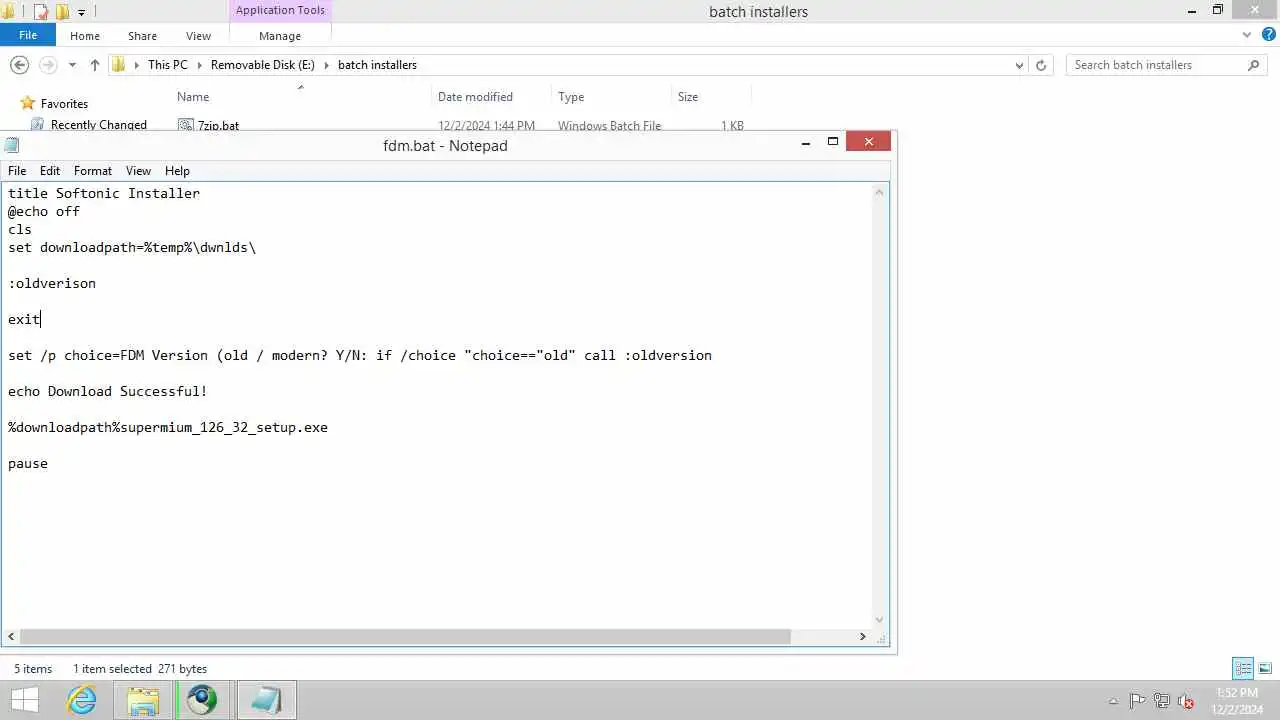Image resolution: width=1280 pixels, height=720 pixels.
Task: Open the Supermium browser taskbar icon
Action: [203, 700]
